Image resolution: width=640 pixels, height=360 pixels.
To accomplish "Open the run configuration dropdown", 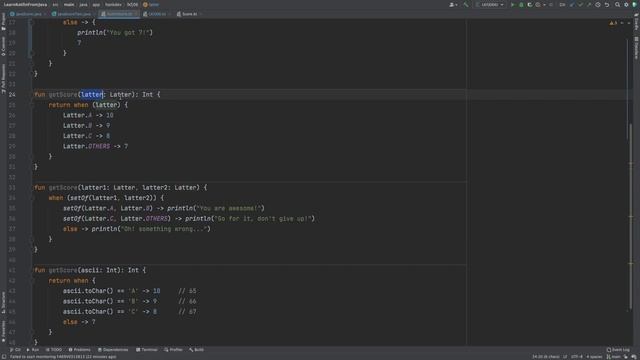I will (x=490, y=4).
